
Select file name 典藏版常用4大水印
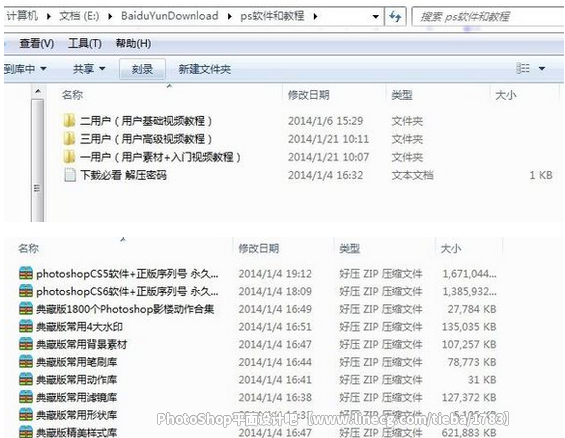pyautogui.click(x=79, y=327)
